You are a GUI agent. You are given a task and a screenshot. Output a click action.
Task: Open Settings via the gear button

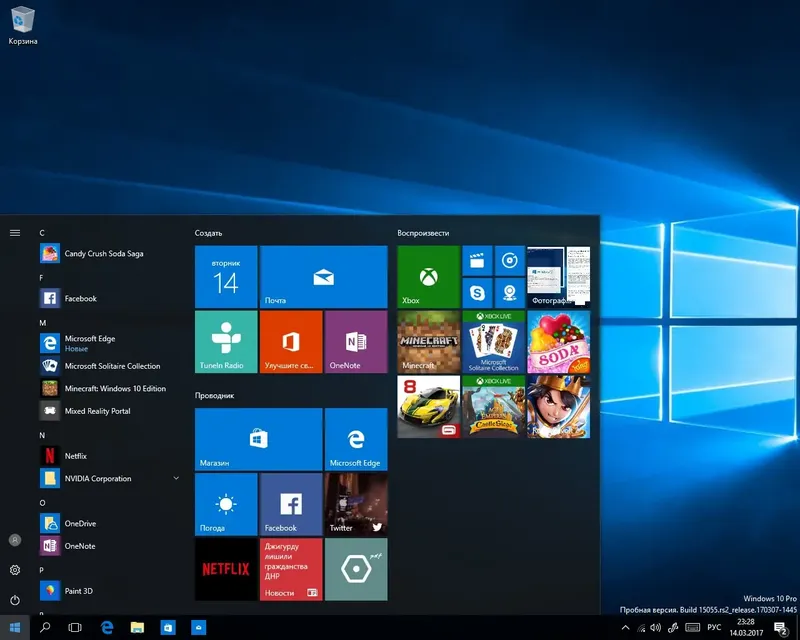click(x=14, y=570)
